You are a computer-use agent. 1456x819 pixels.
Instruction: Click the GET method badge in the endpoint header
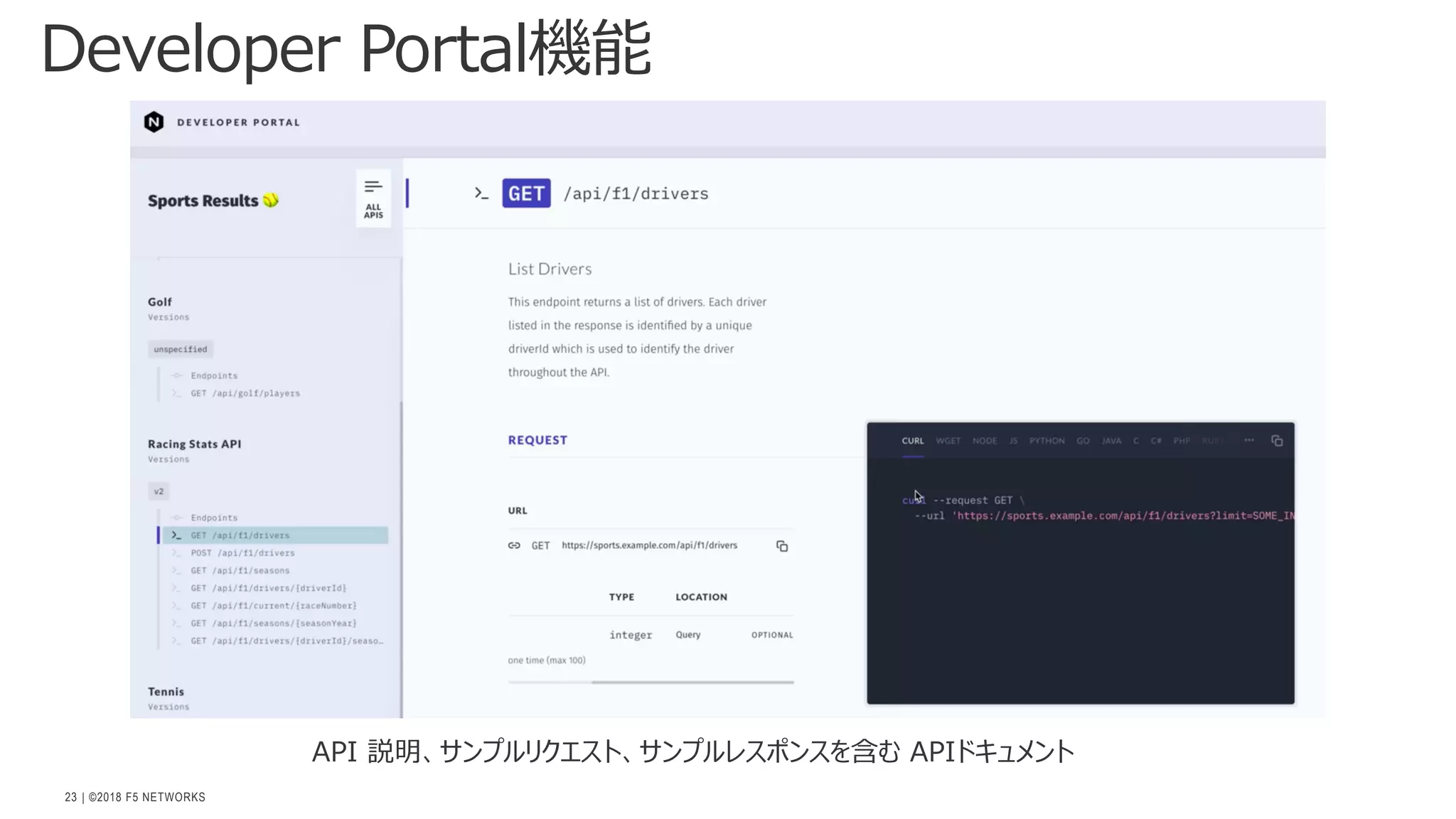[526, 193]
